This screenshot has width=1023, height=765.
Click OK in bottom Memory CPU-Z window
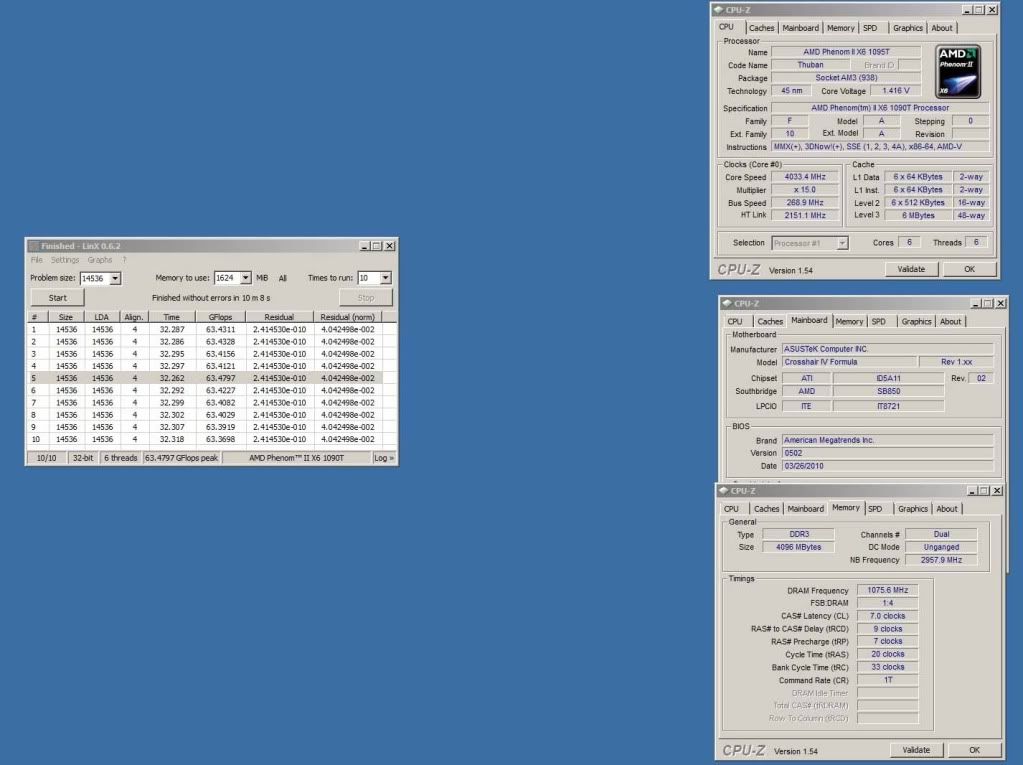pos(974,750)
